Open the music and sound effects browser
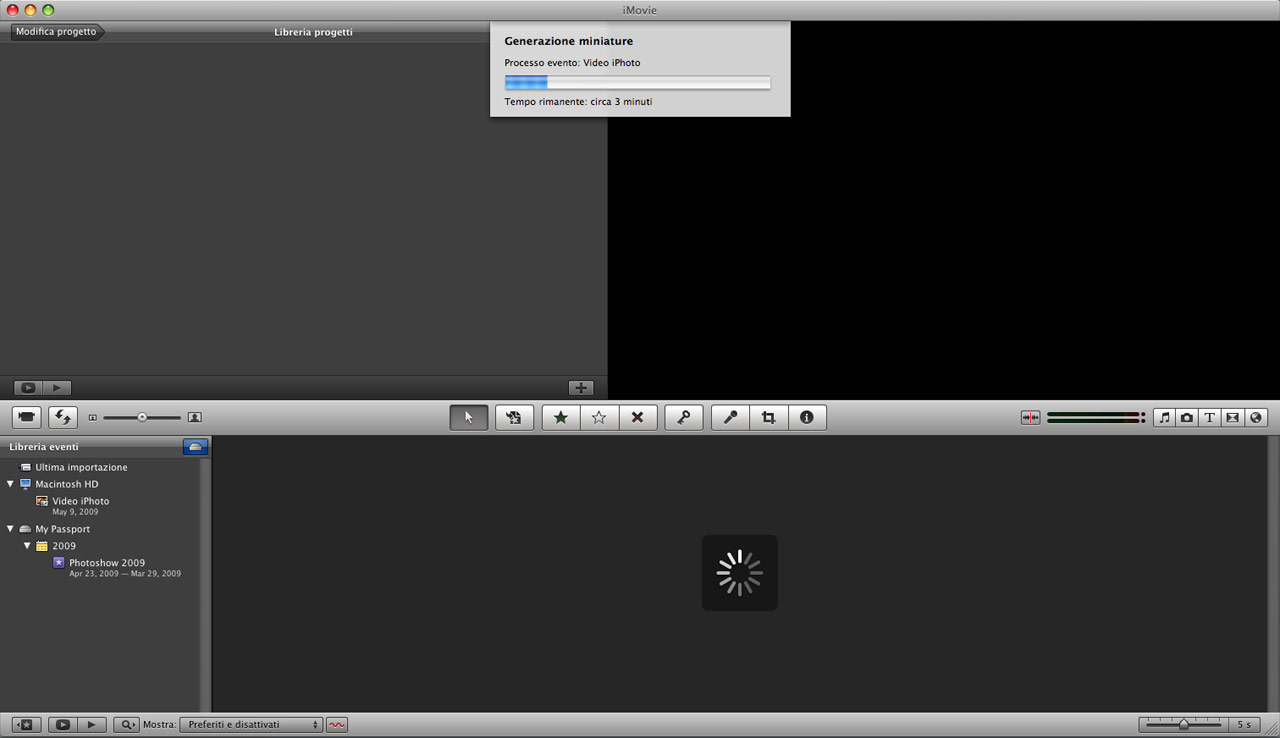The image size is (1280, 738). coord(1164,417)
